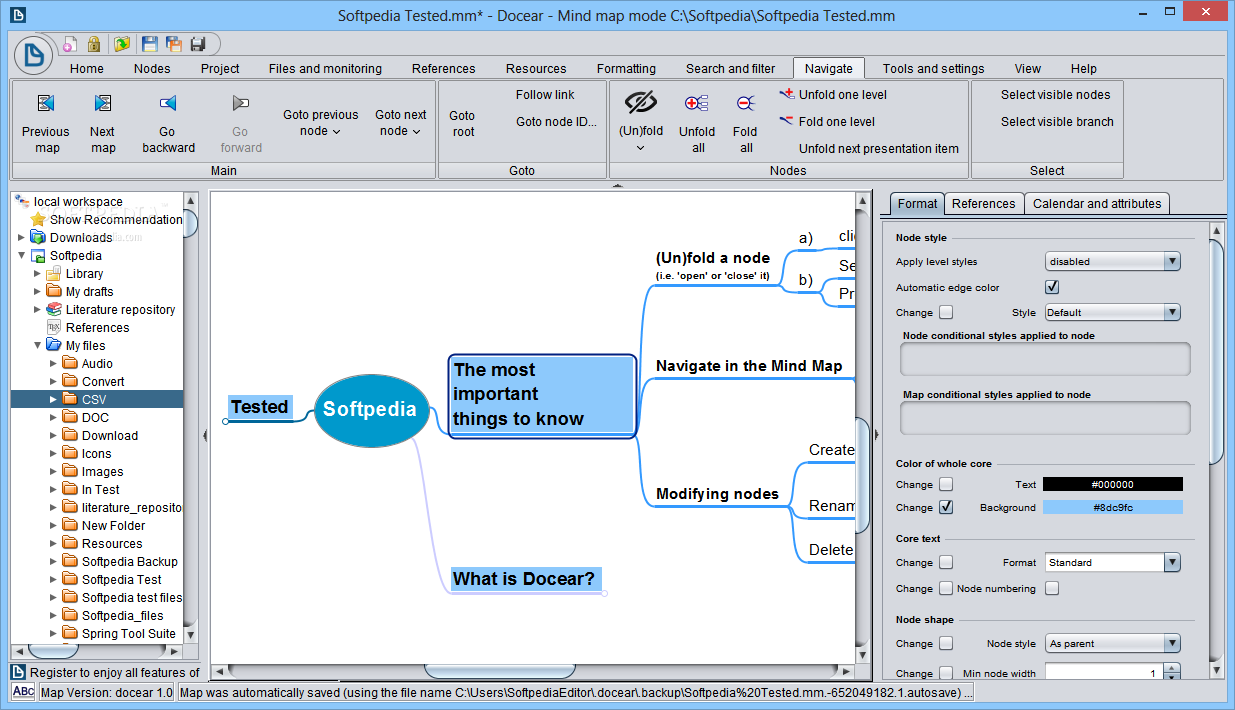Image resolution: width=1235 pixels, height=710 pixels.
Task: Open the Format dropdown showing Standard
Action: point(1113,563)
